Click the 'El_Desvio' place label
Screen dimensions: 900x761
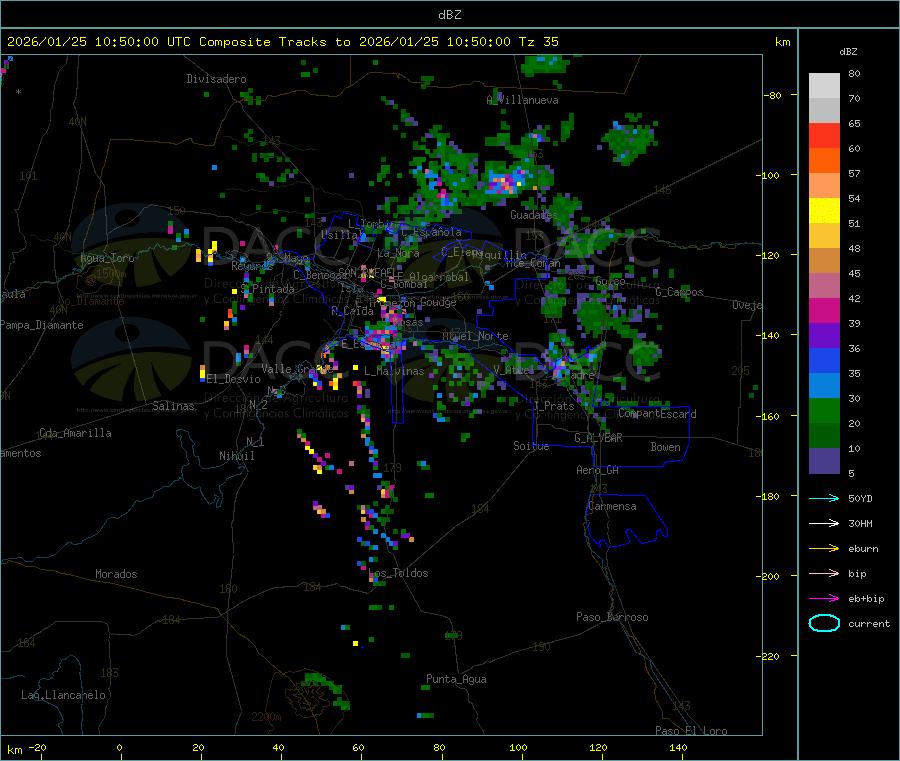(234, 379)
